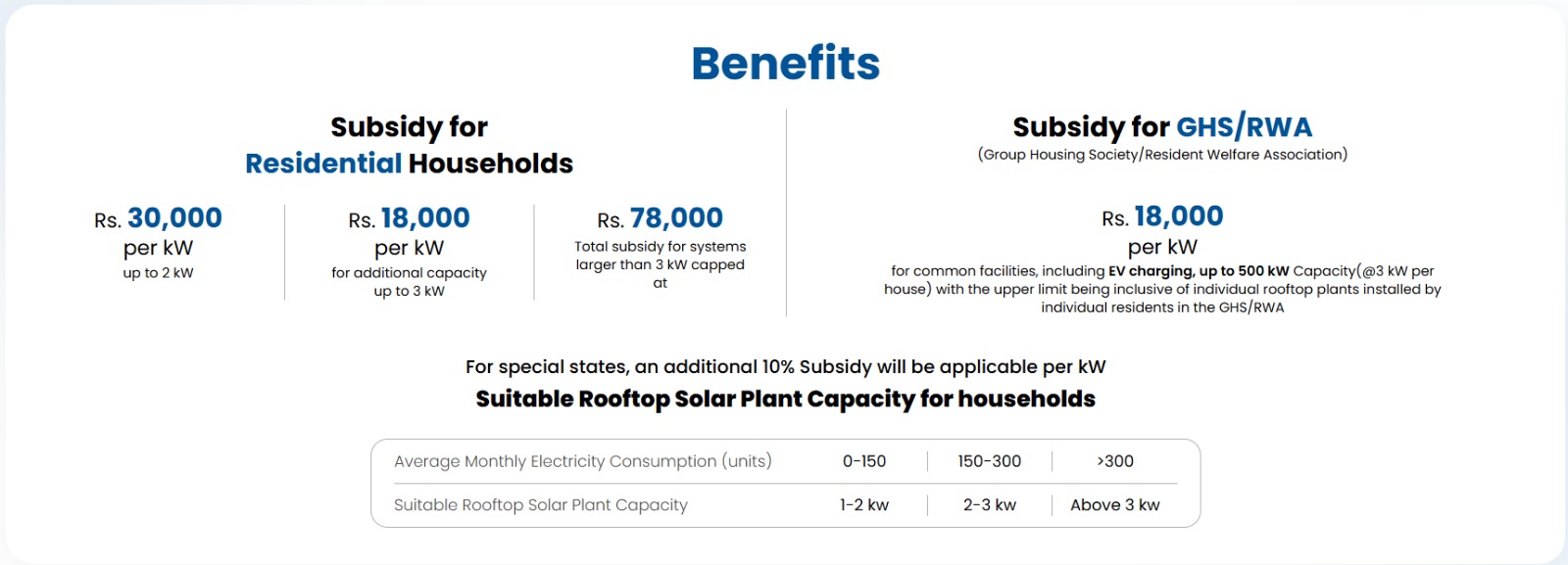Click the Suitable Rooftop Solar Plant Capacity heading
The image size is (1568, 565).
(x=785, y=400)
